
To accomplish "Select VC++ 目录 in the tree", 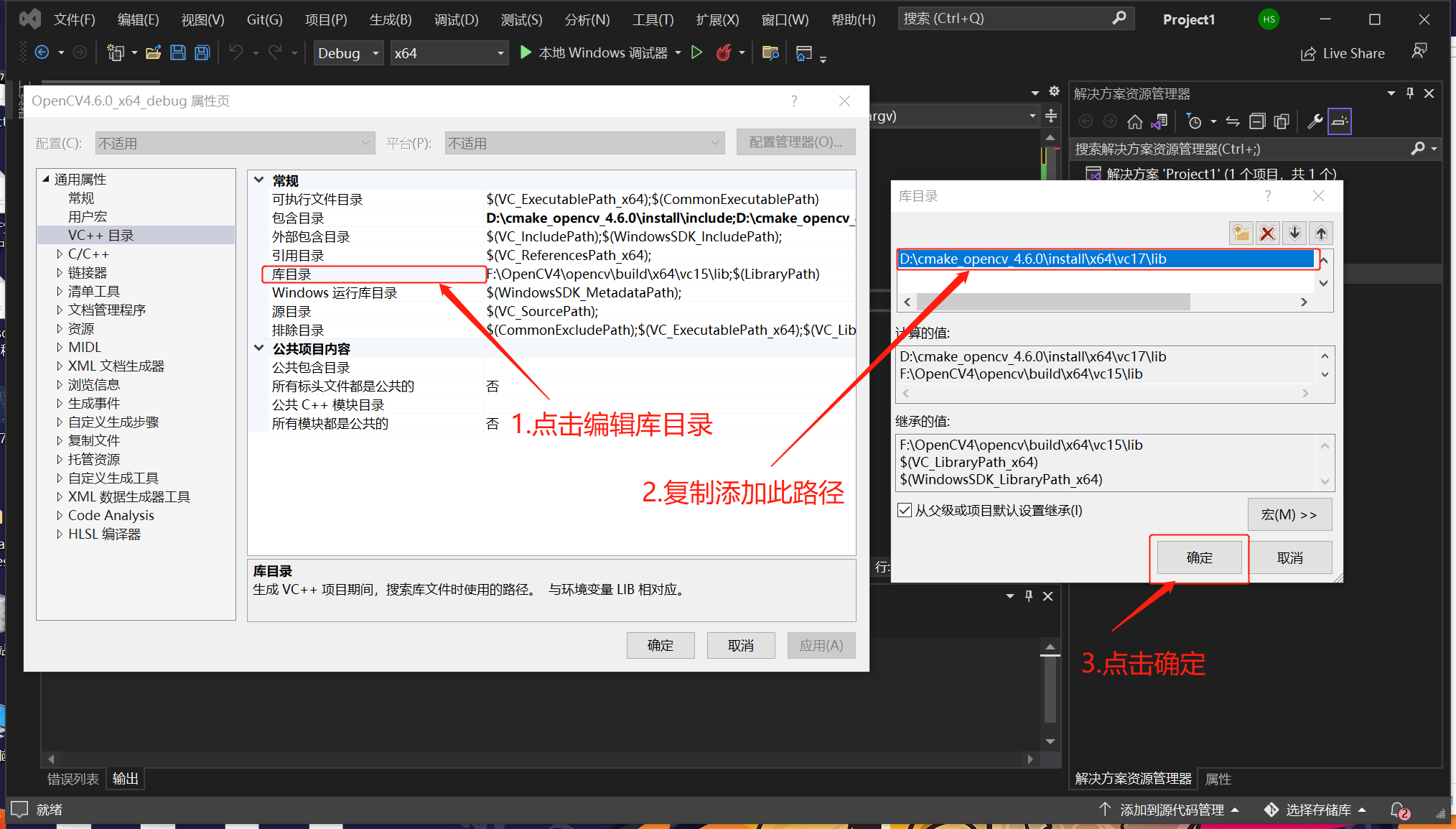I will [x=136, y=235].
